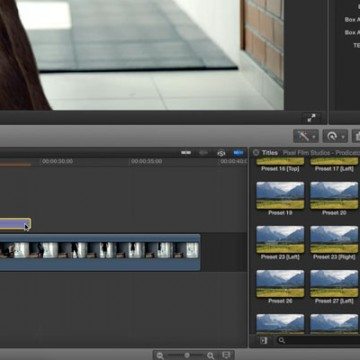The height and width of the screenshot is (360, 360).
Task: Select the video clip with filmstrip thumbnails
Action: click(x=100, y=252)
